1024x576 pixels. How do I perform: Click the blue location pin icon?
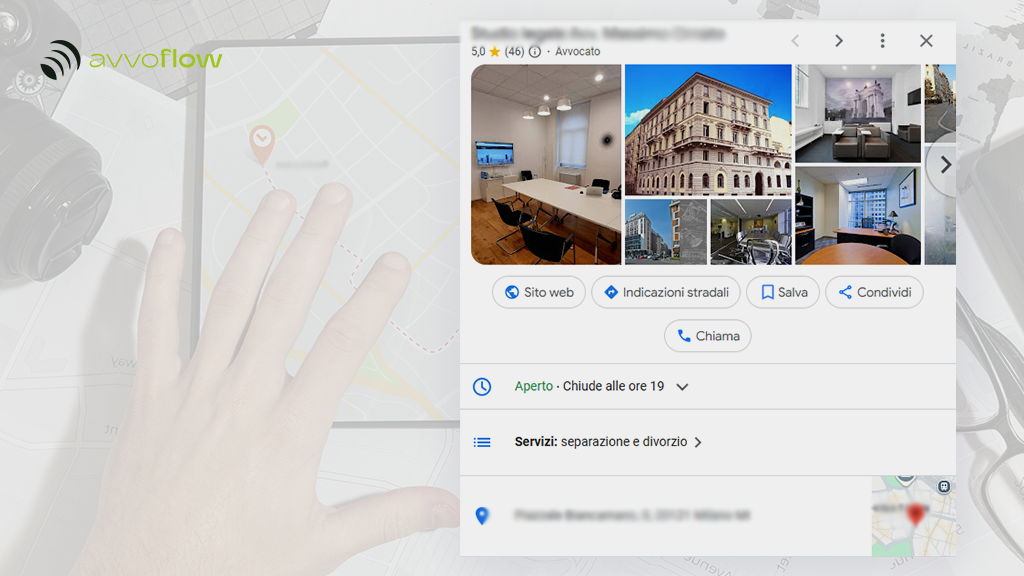pos(482,516)
